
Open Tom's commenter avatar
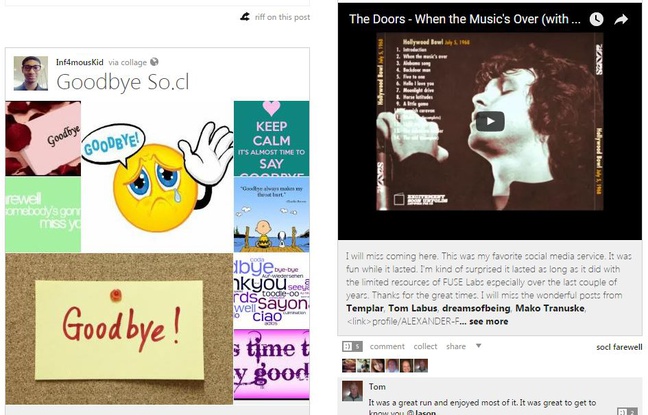(x=353, y=391)
